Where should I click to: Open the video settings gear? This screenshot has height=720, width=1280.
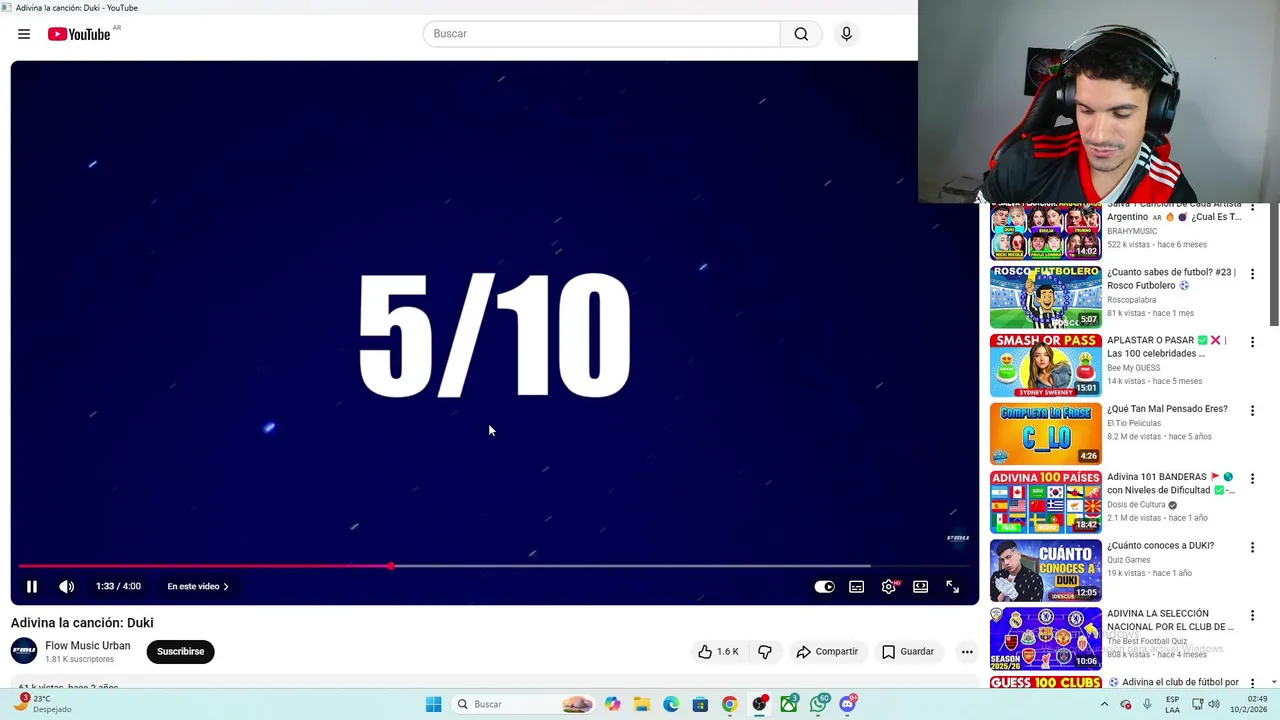pyautogui.click(x=889, y=587)
